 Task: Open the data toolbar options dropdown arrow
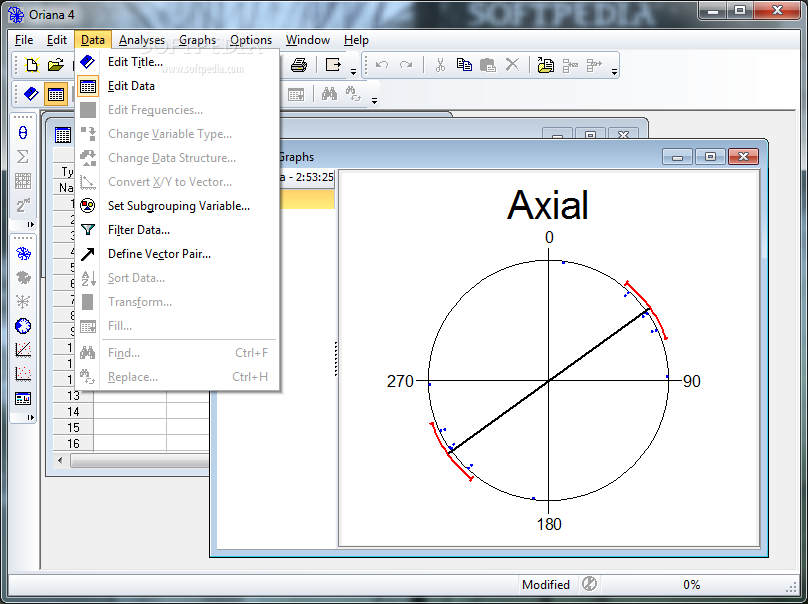coord(375,100)
